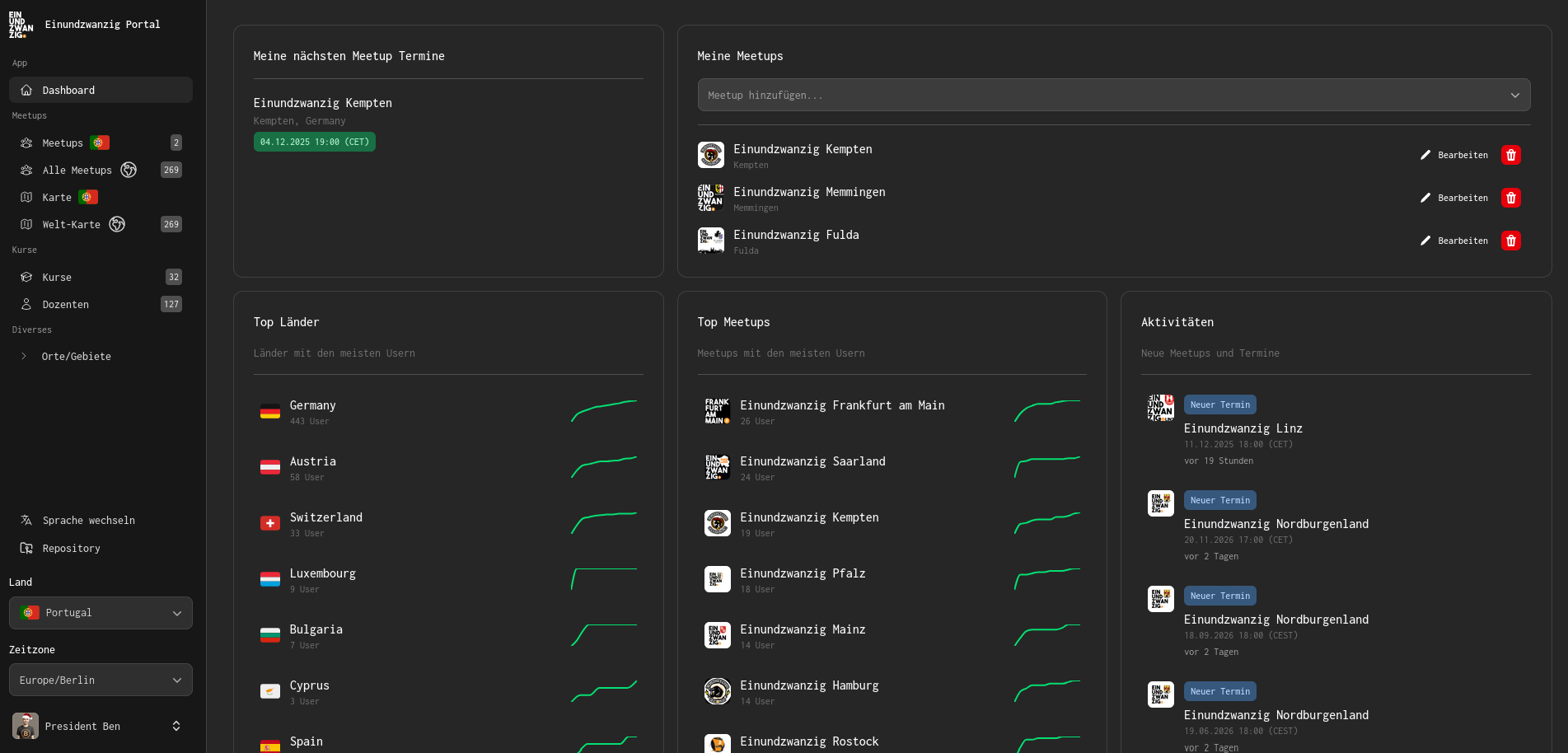1568x753 pixels.
Task: Open Dozenten in the sidebar
Action: pos(65,305)
